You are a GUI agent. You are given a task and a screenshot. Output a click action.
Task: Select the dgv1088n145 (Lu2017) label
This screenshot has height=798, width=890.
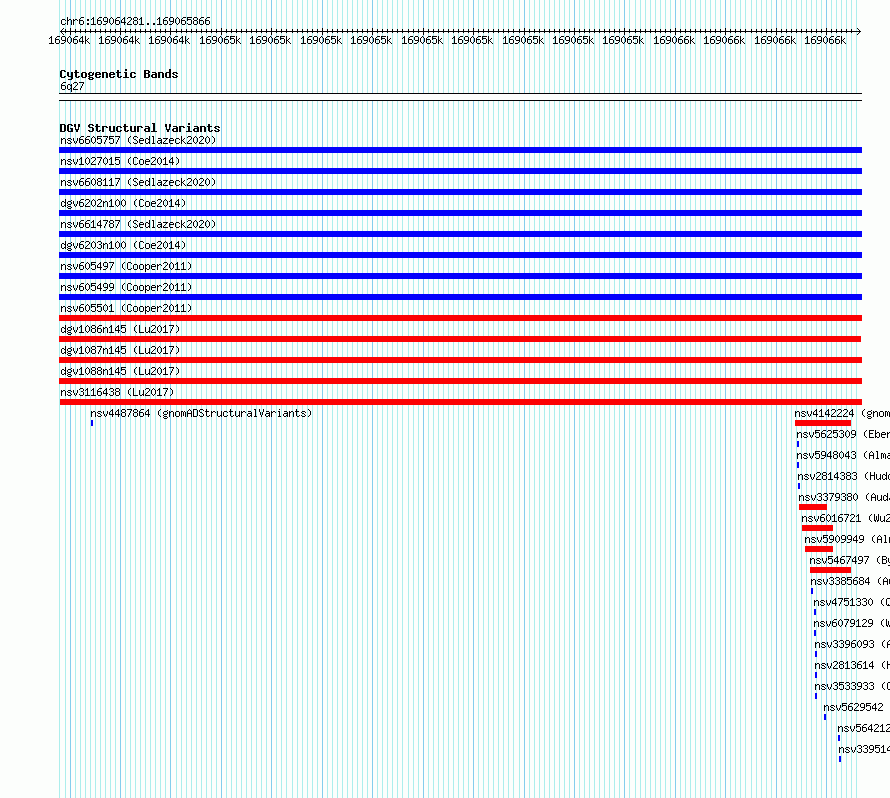(x=120, y=371)
